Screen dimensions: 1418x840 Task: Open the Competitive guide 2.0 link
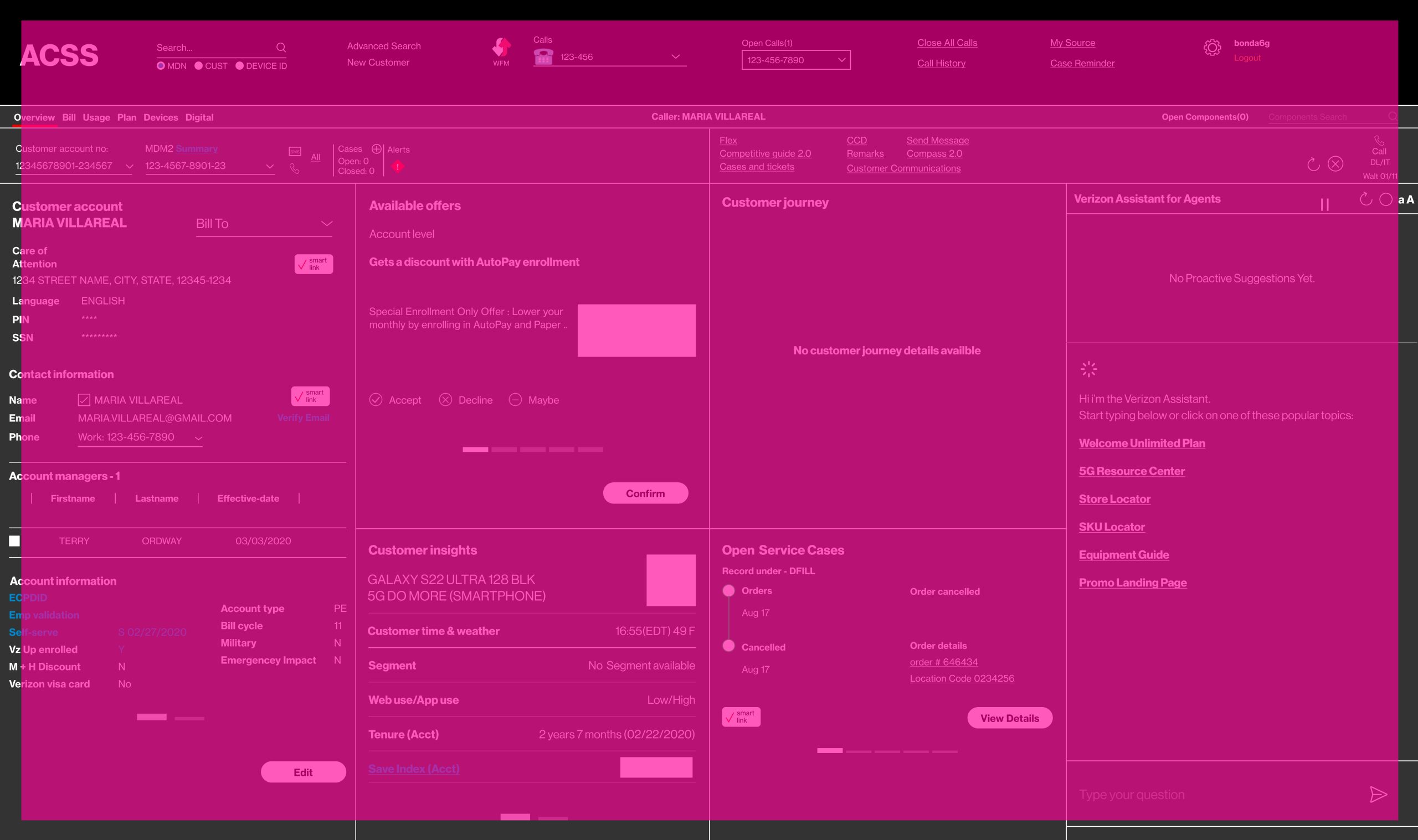pos(765,153)
